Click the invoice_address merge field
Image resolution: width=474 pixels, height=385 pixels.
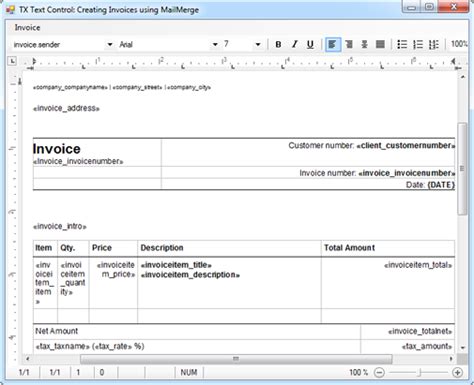(66, 108)
